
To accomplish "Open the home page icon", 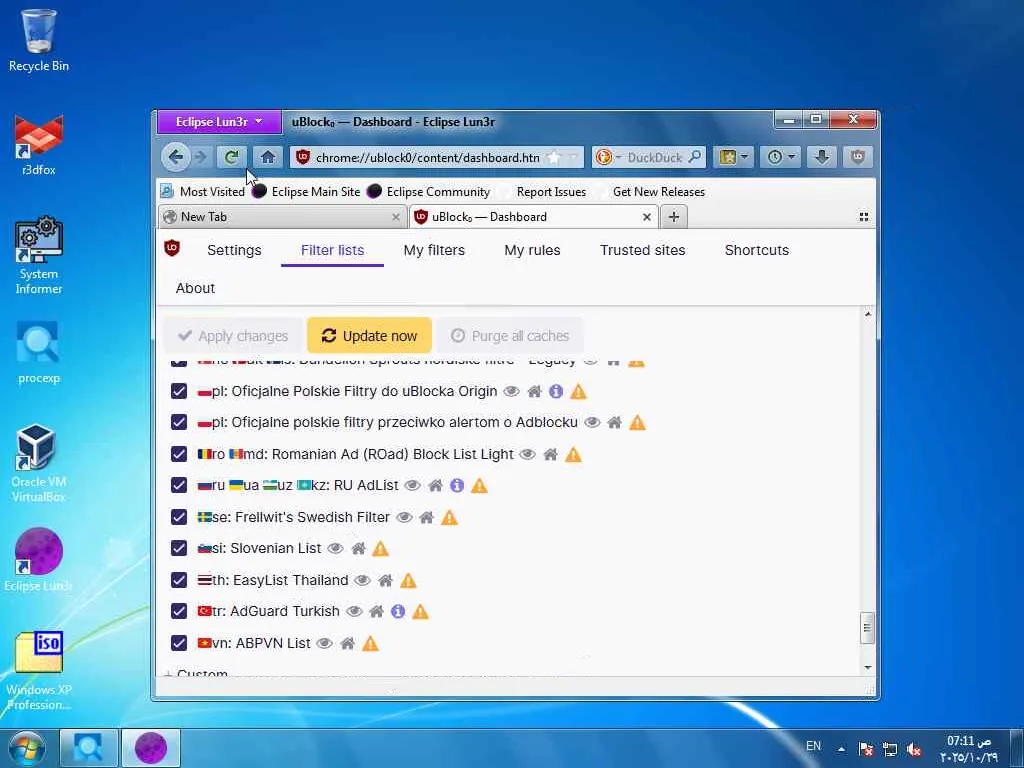I will click(268, 157).
